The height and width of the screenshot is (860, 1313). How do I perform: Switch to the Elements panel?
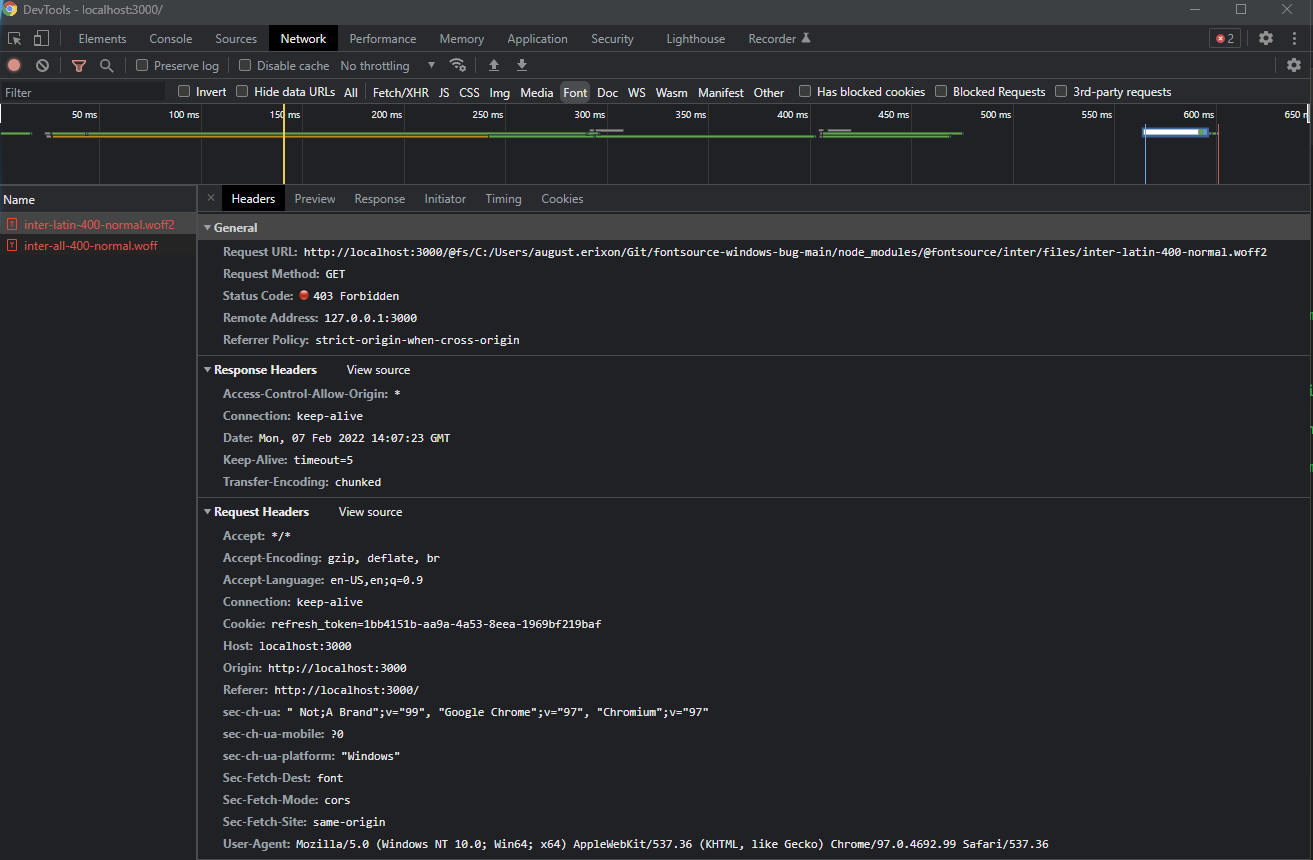(102, 39)
